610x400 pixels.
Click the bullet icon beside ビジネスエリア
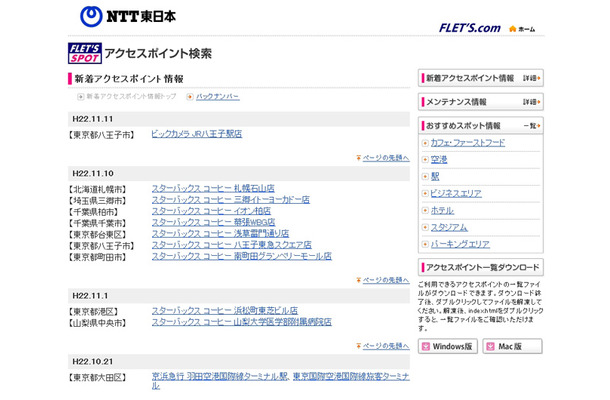425,194
